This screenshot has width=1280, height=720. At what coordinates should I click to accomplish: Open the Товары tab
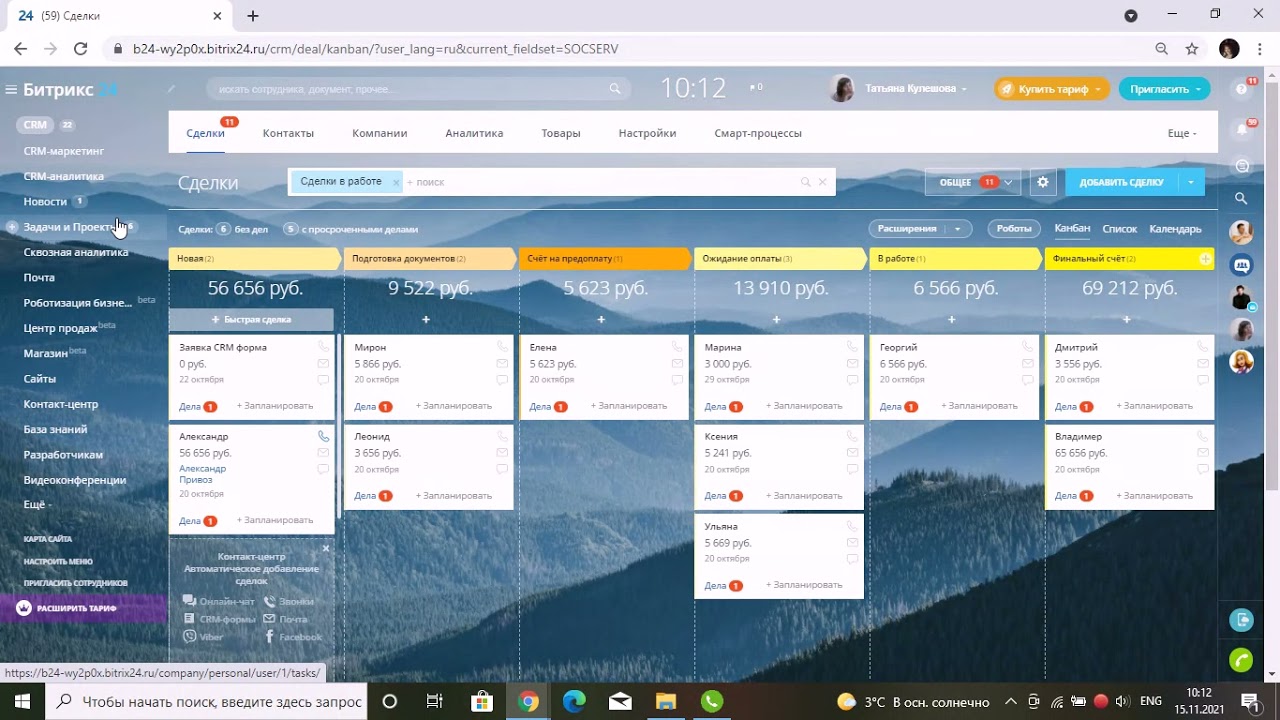pos(560,133)
